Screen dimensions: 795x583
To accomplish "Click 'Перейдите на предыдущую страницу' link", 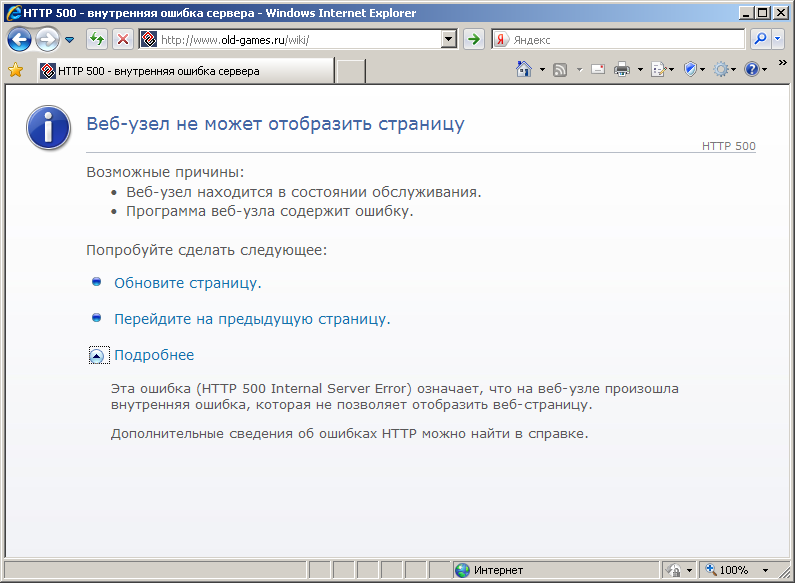I will pos(252,319).
